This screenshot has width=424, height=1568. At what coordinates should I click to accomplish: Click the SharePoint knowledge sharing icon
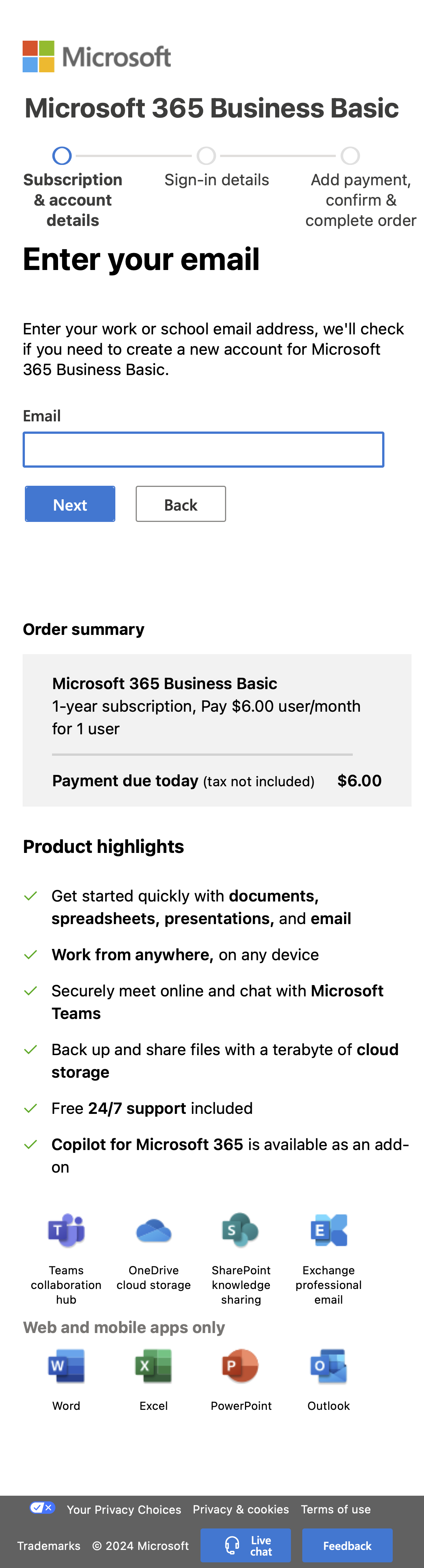[240, 1231]
